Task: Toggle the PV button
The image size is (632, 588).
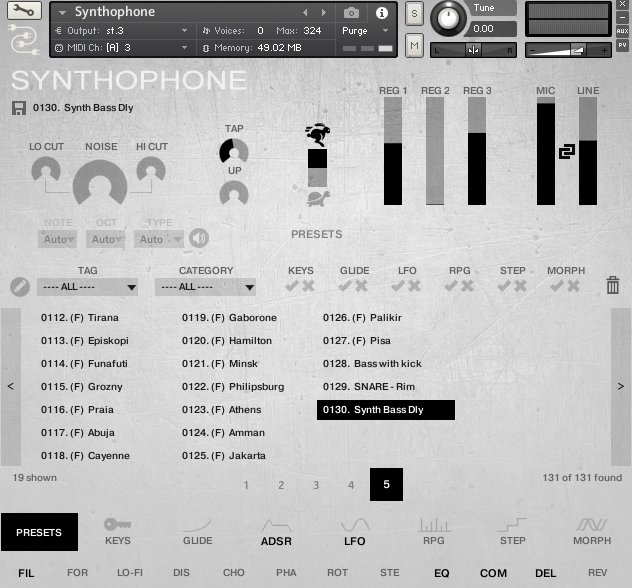Action: 622,45
